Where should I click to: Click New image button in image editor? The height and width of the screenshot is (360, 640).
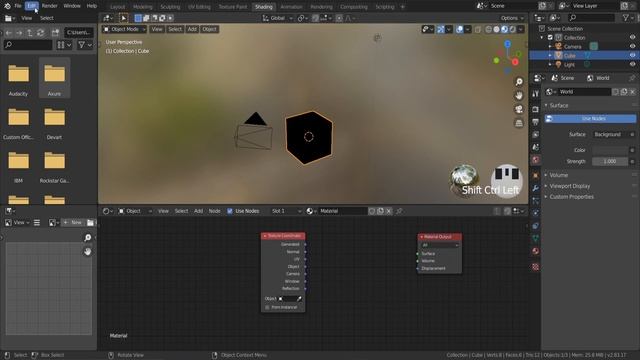pos(73,222)
